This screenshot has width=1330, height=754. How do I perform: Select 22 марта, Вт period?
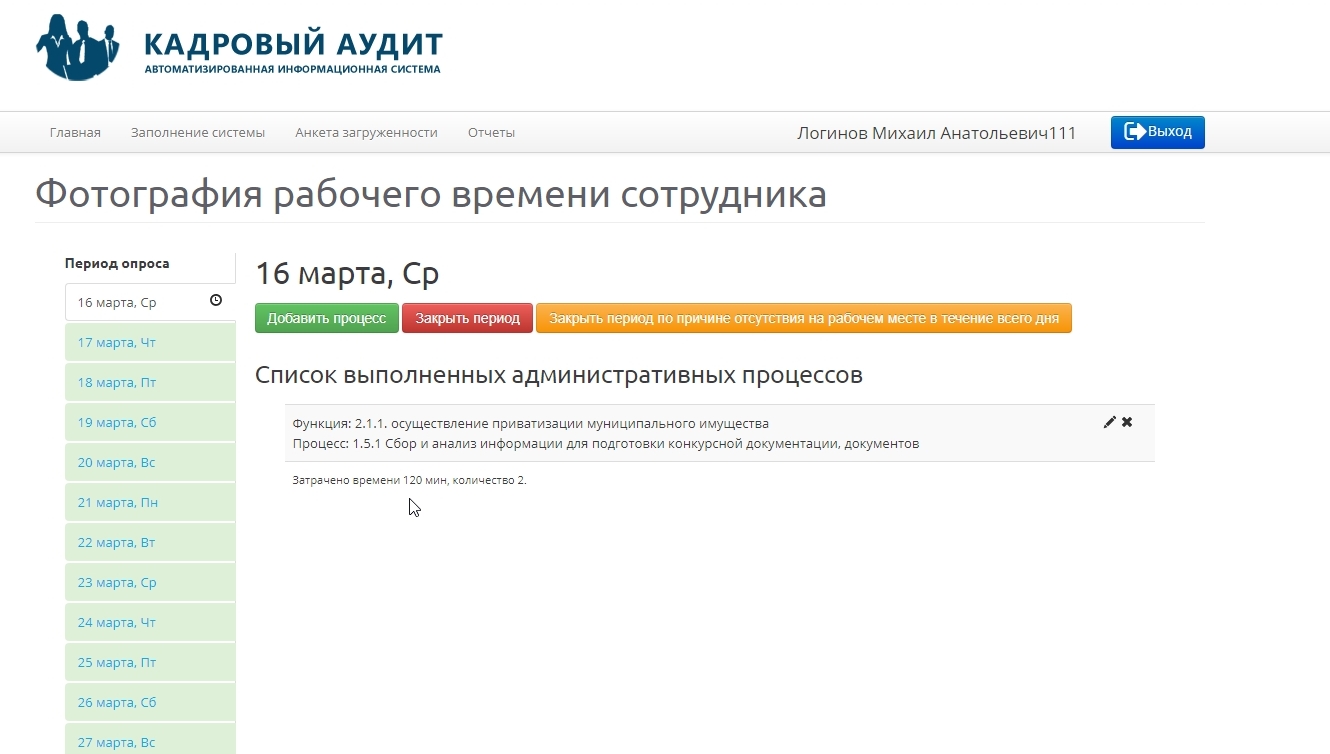150,542
